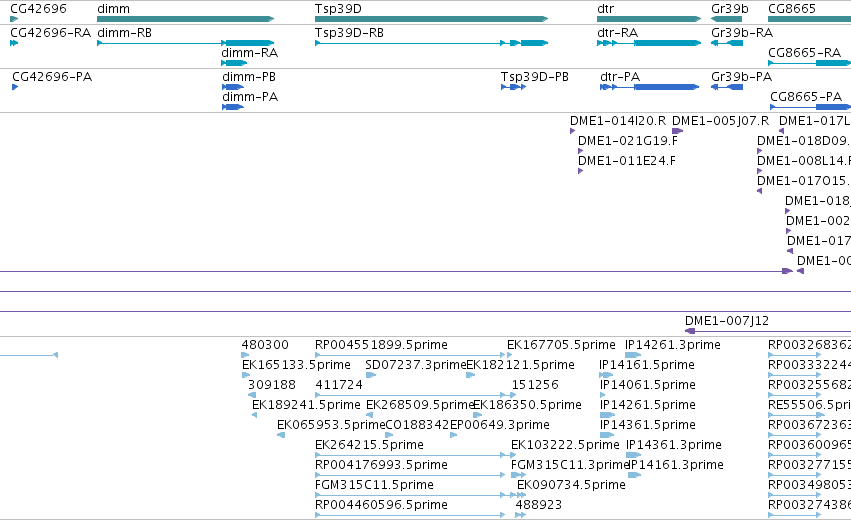Select the dimm-PB protein feature

click(x=233, y=87)
